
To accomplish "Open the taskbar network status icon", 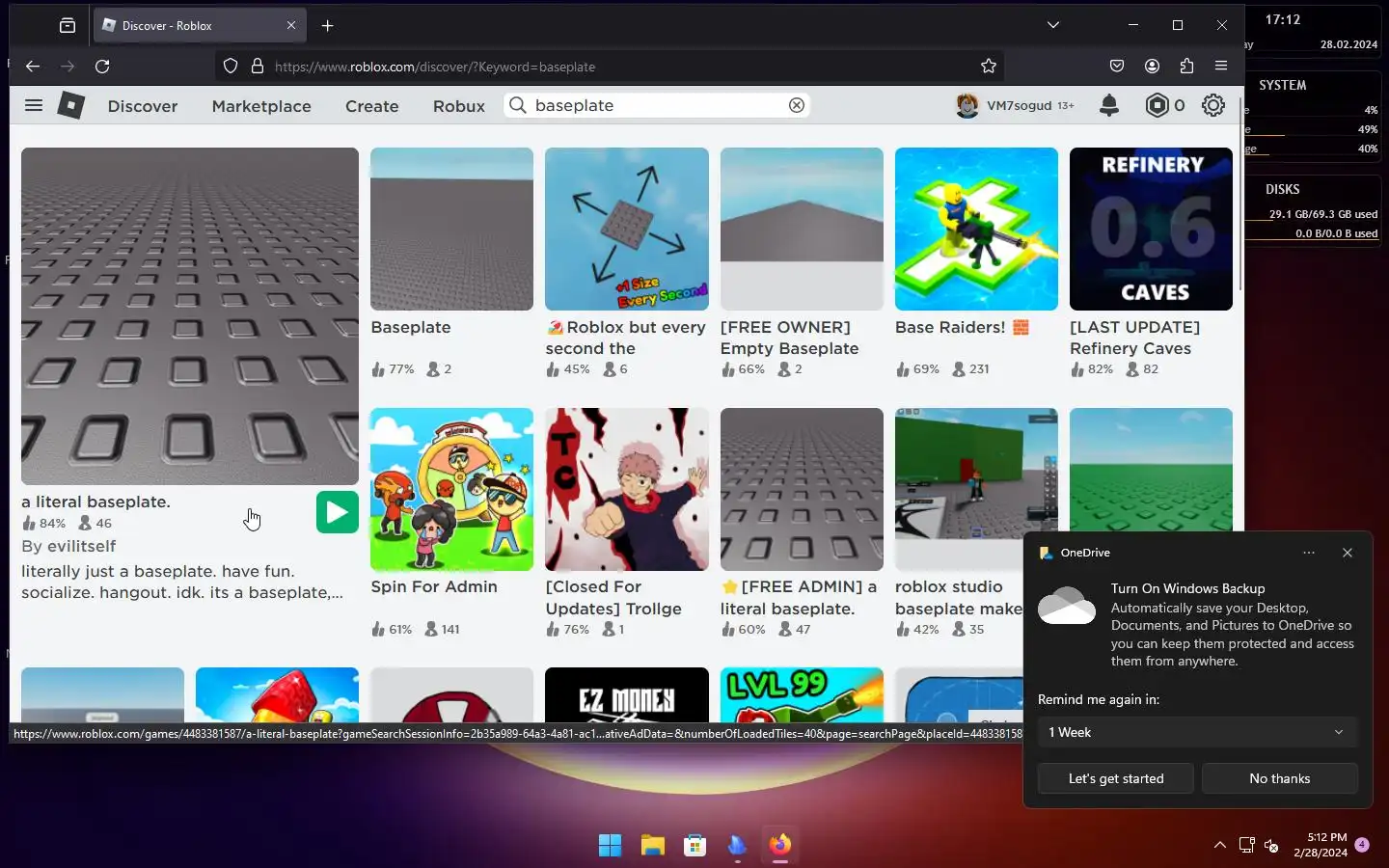I will tap(1246, 845).
